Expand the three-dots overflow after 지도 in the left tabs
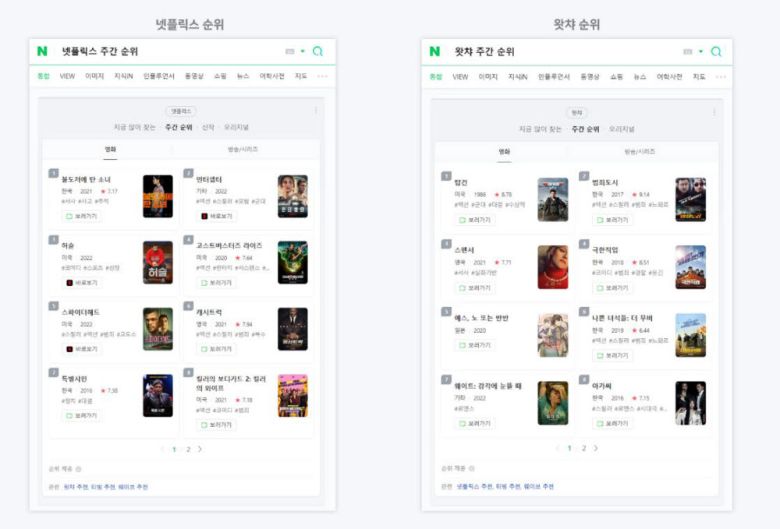 coord(322,76)
